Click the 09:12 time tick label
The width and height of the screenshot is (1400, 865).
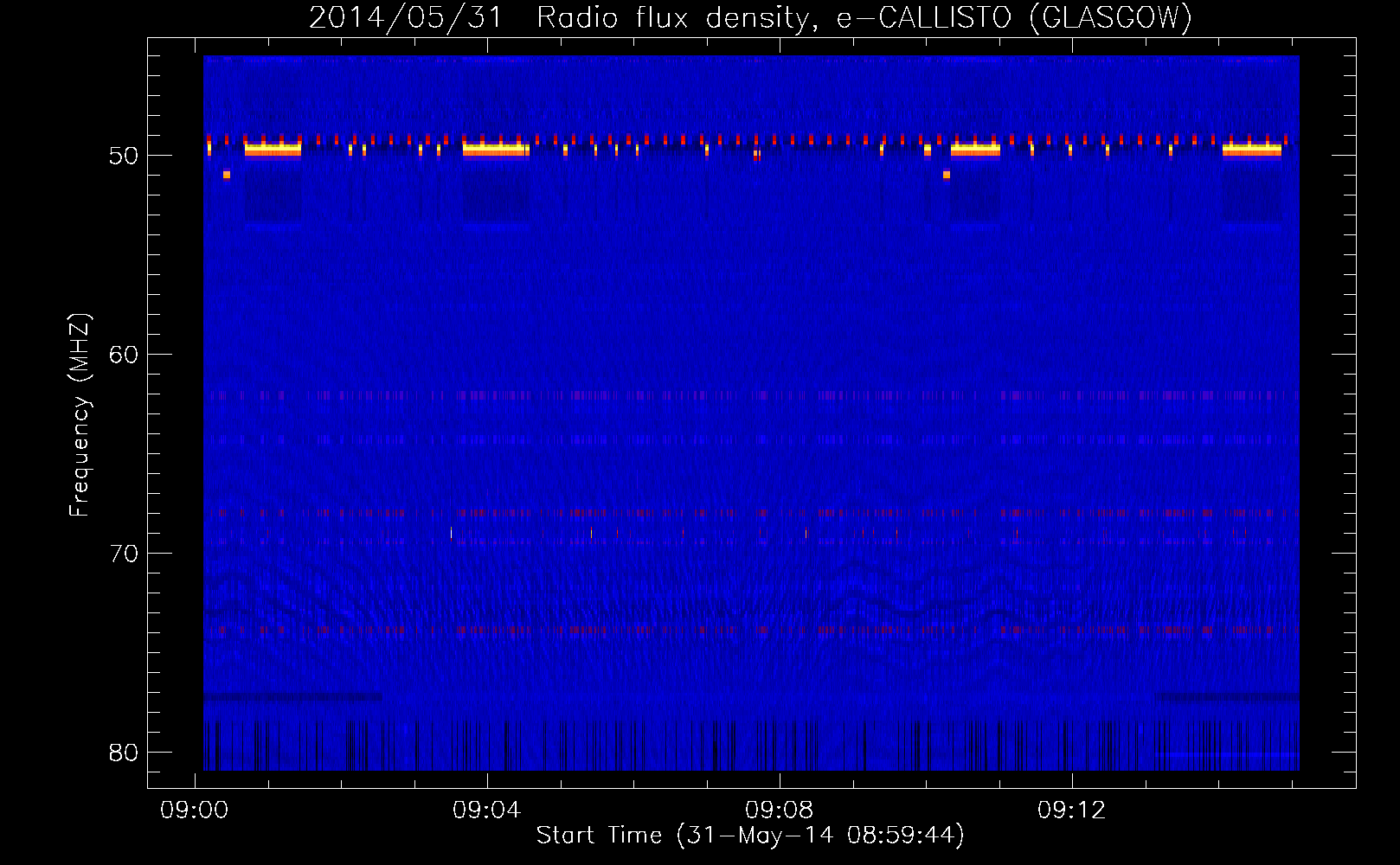point(1072,811)
